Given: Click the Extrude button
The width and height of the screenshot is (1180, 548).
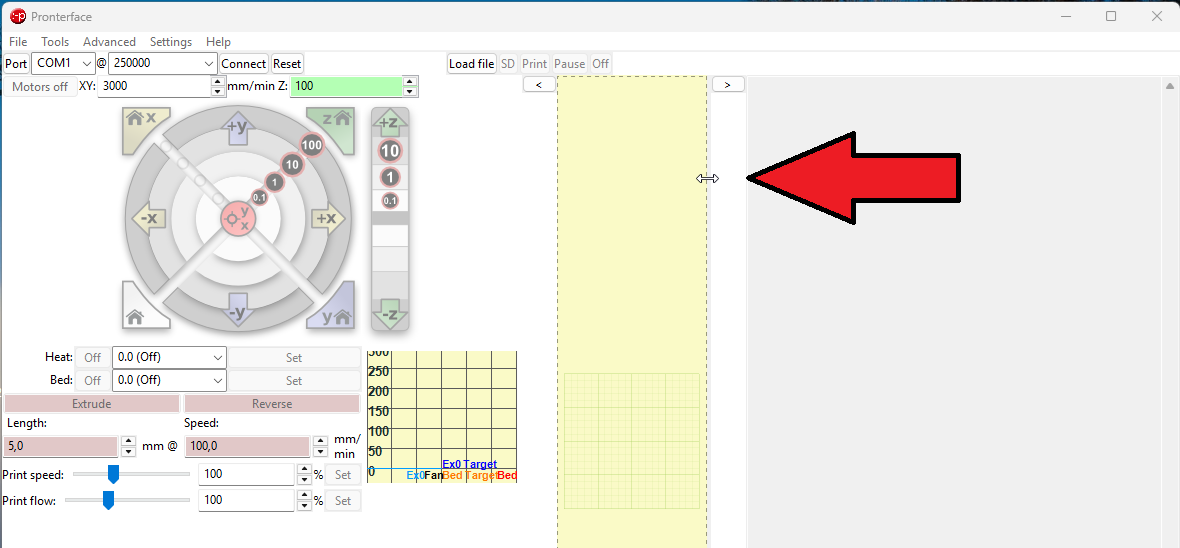Looking at the screenshot, I should click(x=92, y=404).
